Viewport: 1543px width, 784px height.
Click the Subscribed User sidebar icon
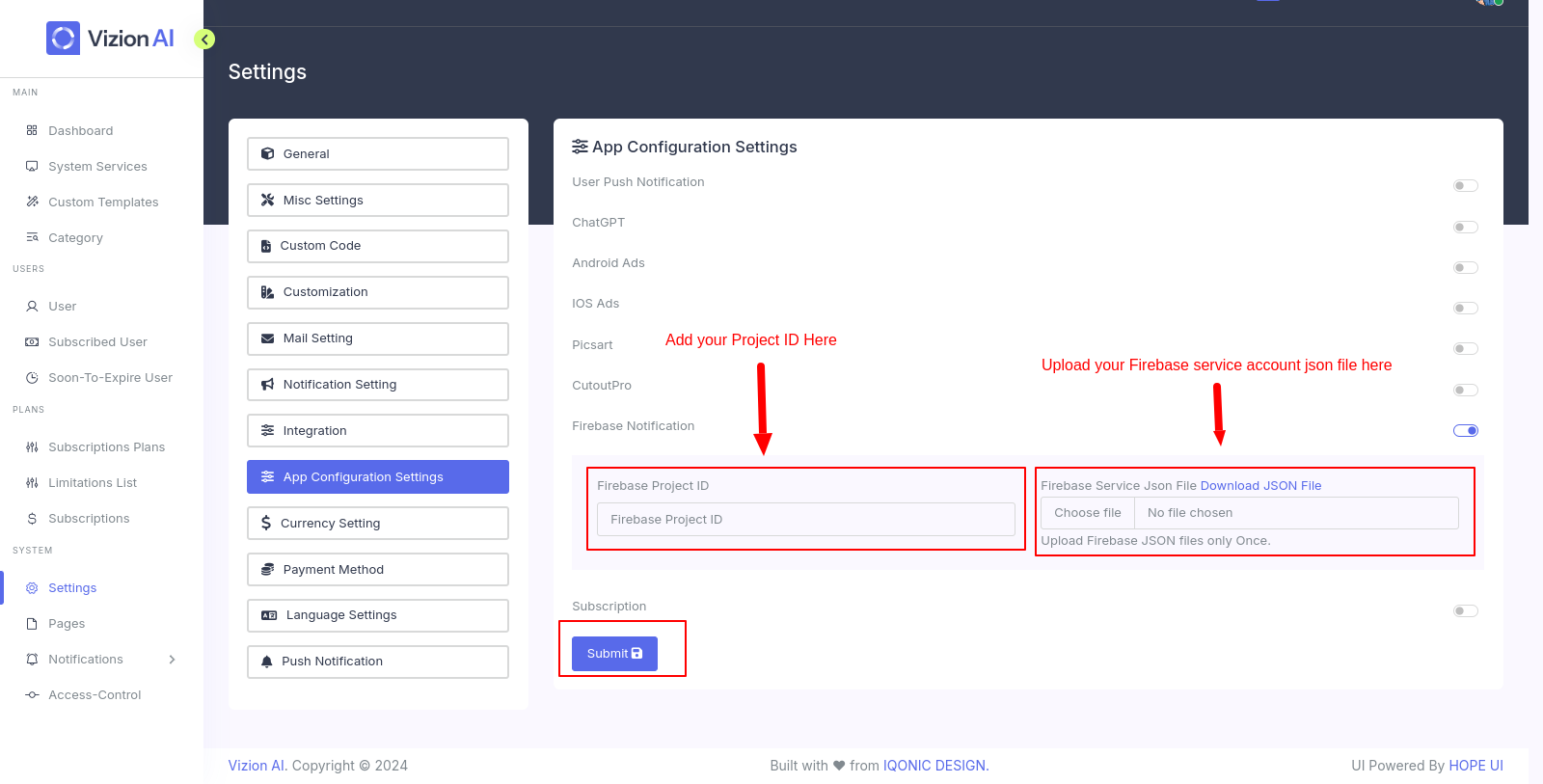tap(32, 342)
